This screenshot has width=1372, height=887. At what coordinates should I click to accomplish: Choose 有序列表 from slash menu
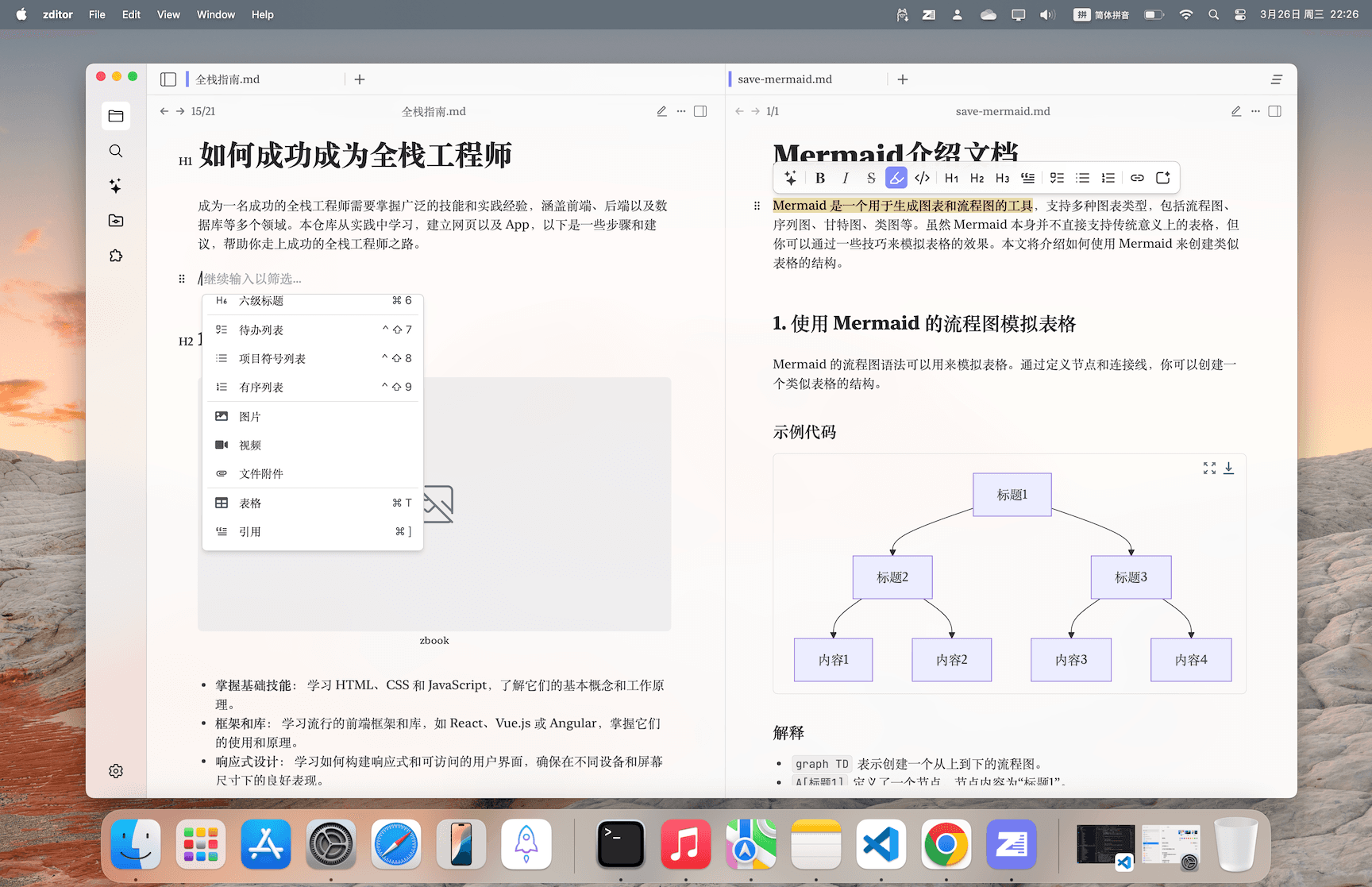[313, 387]
